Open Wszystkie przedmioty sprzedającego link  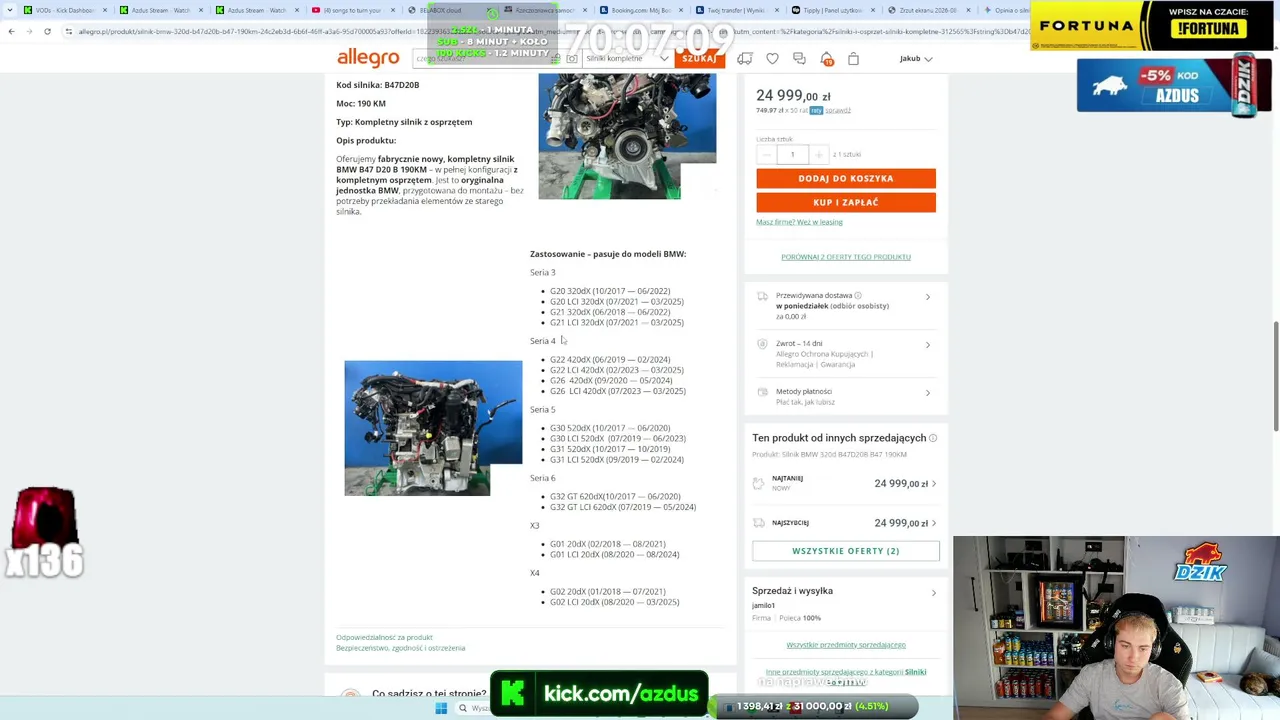[x=846, y=645]
